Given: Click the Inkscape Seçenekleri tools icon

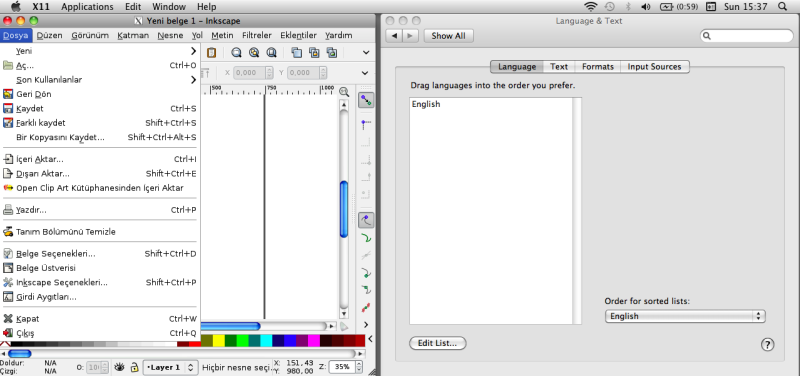Looking at the screenshot, I should click(x=8, y=282).
